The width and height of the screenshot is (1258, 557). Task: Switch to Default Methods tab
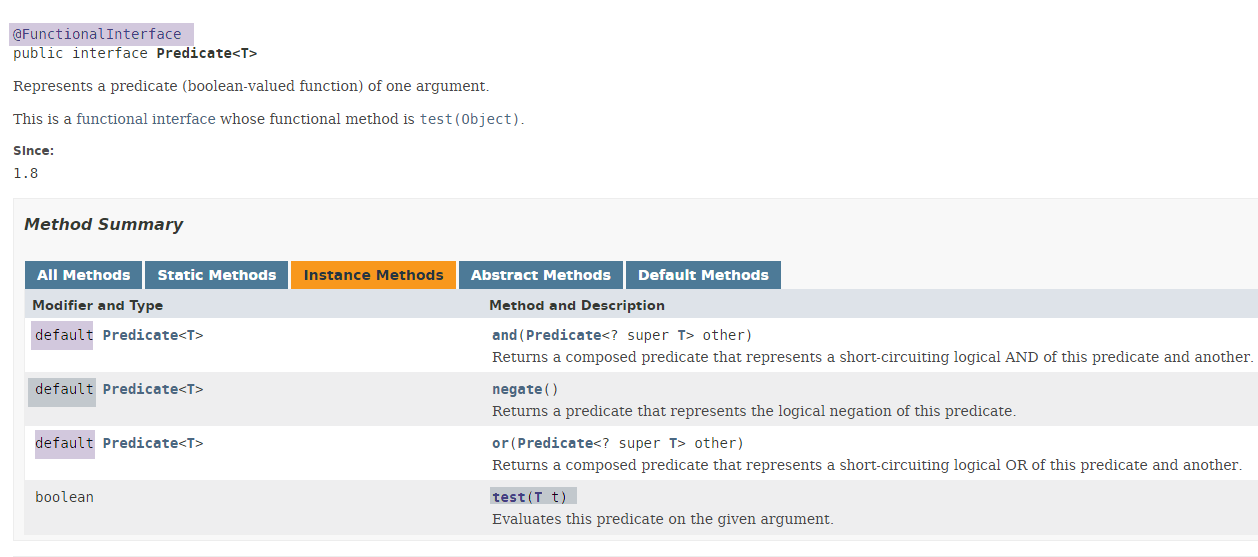pos(703,275)
